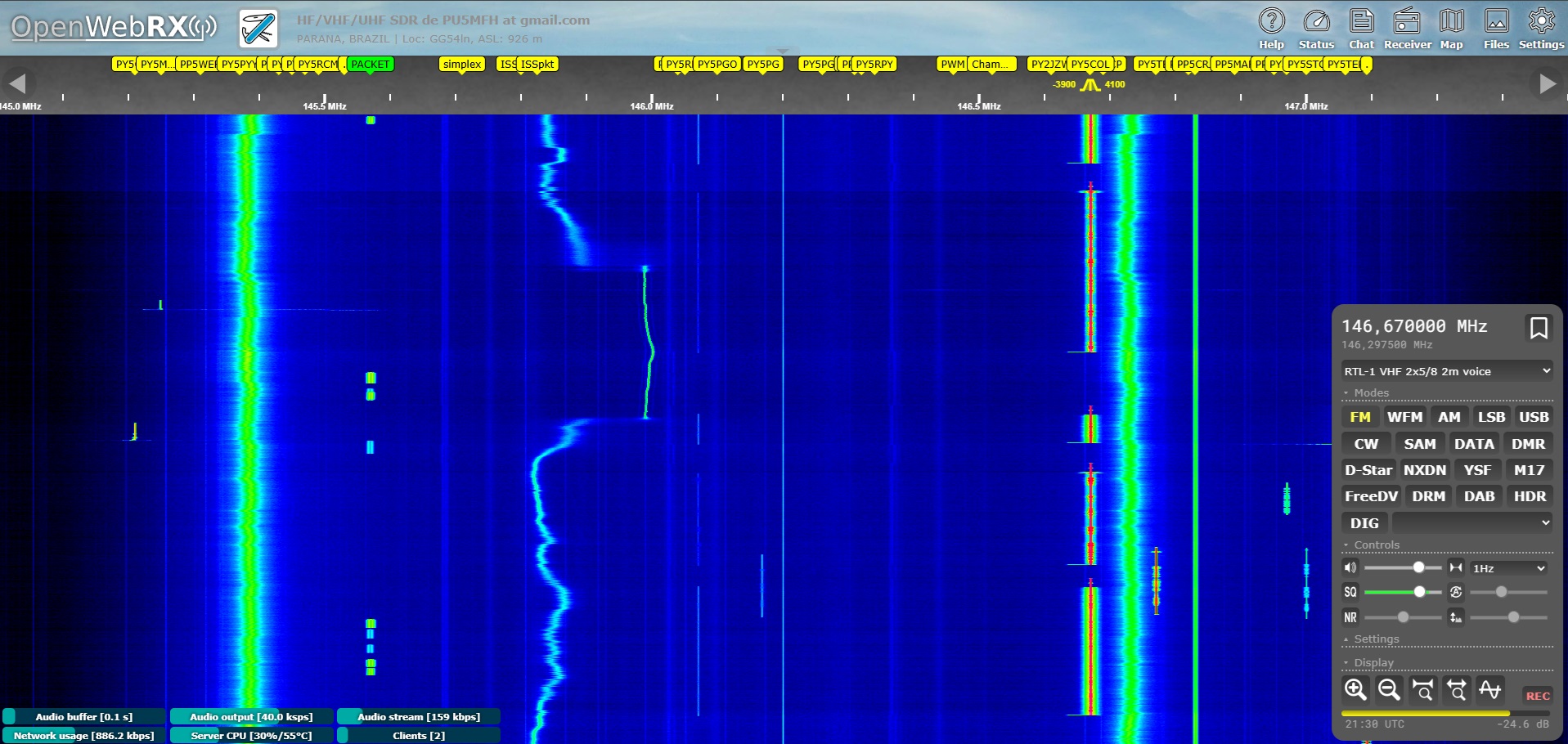1568x744 pixels.
Task: Open the Map view
Action: point(1451,29)
